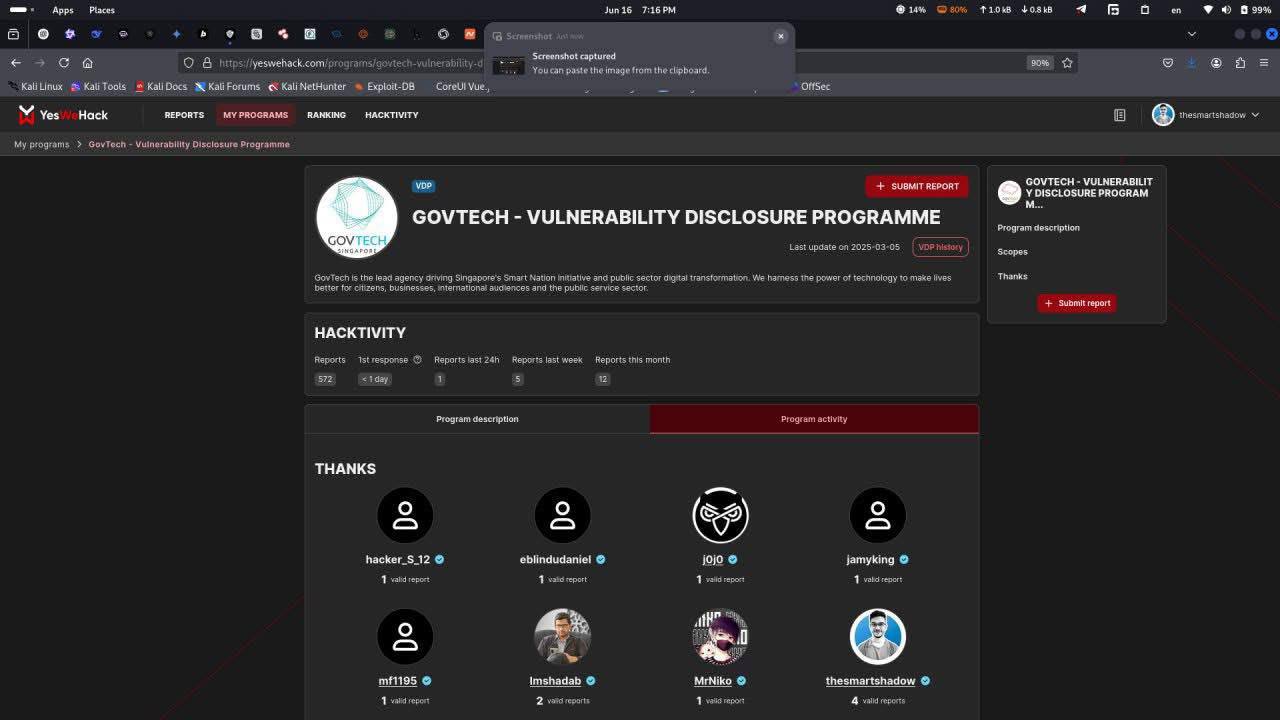Dismiss the Screenshot captured notification
This screenshot has height=720, width=1280.
point(781,36)
